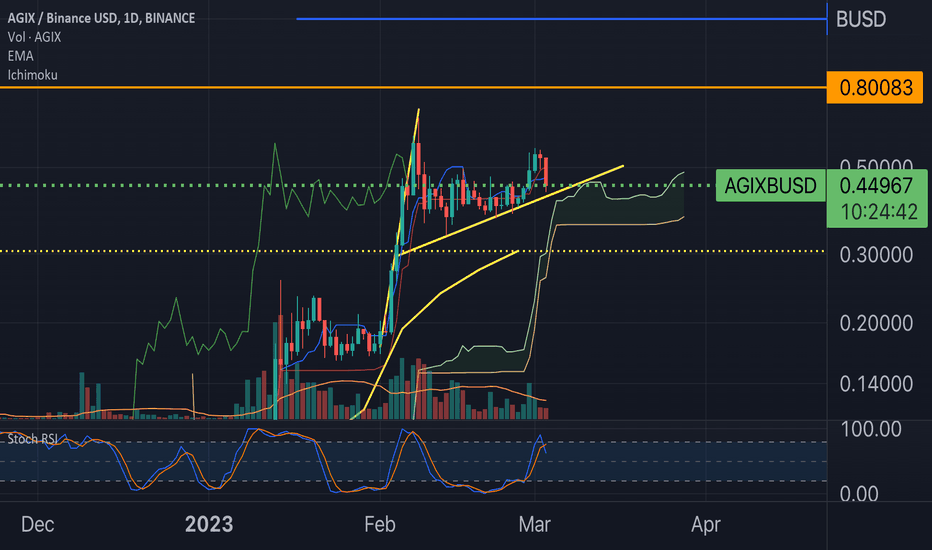
Task: Select the Ichimoku indicator label
Action: click(33, 75)
